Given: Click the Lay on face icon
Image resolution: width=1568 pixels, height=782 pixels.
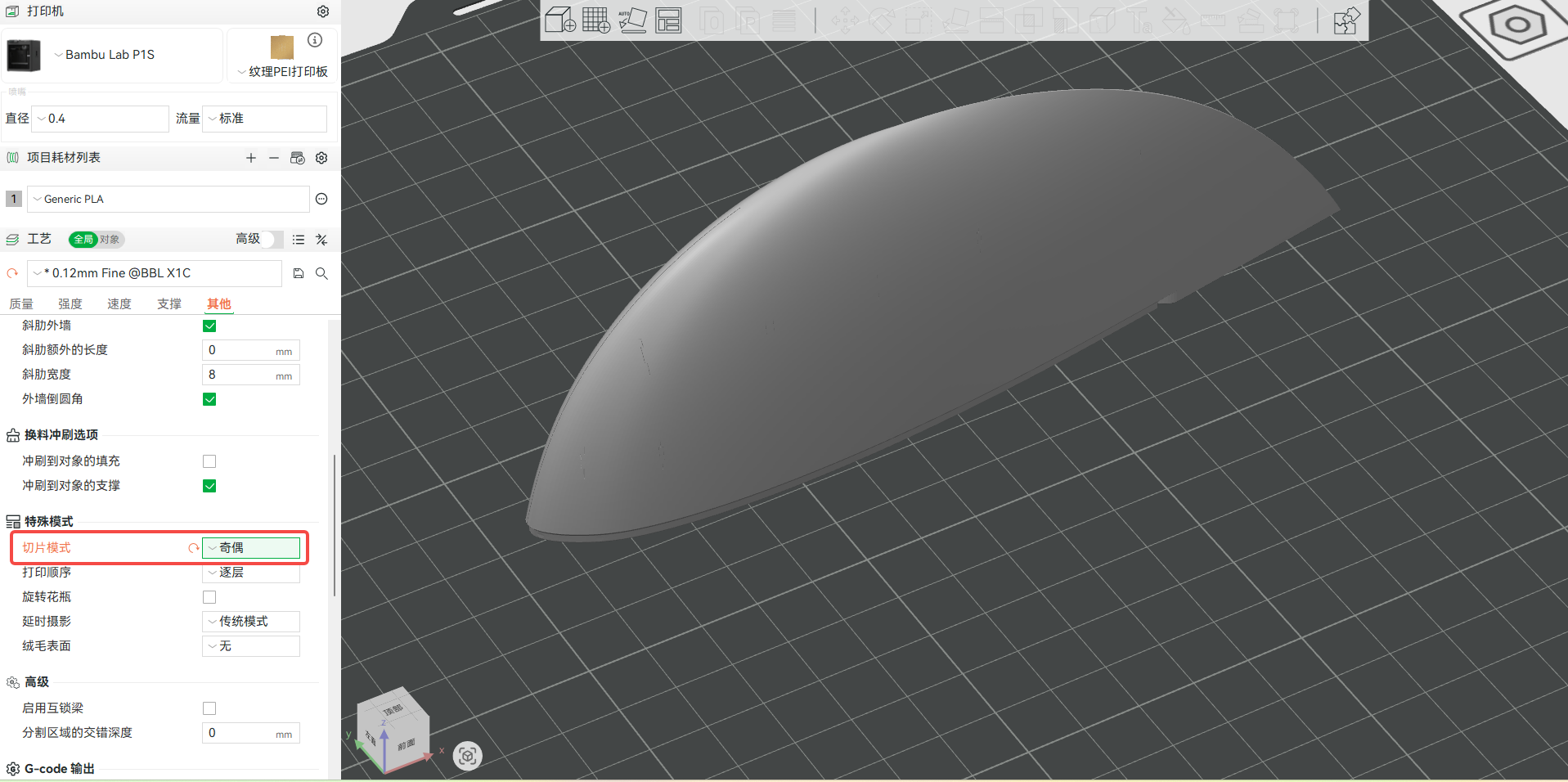Looking at the screenshot, I should [x=955, y=20].
